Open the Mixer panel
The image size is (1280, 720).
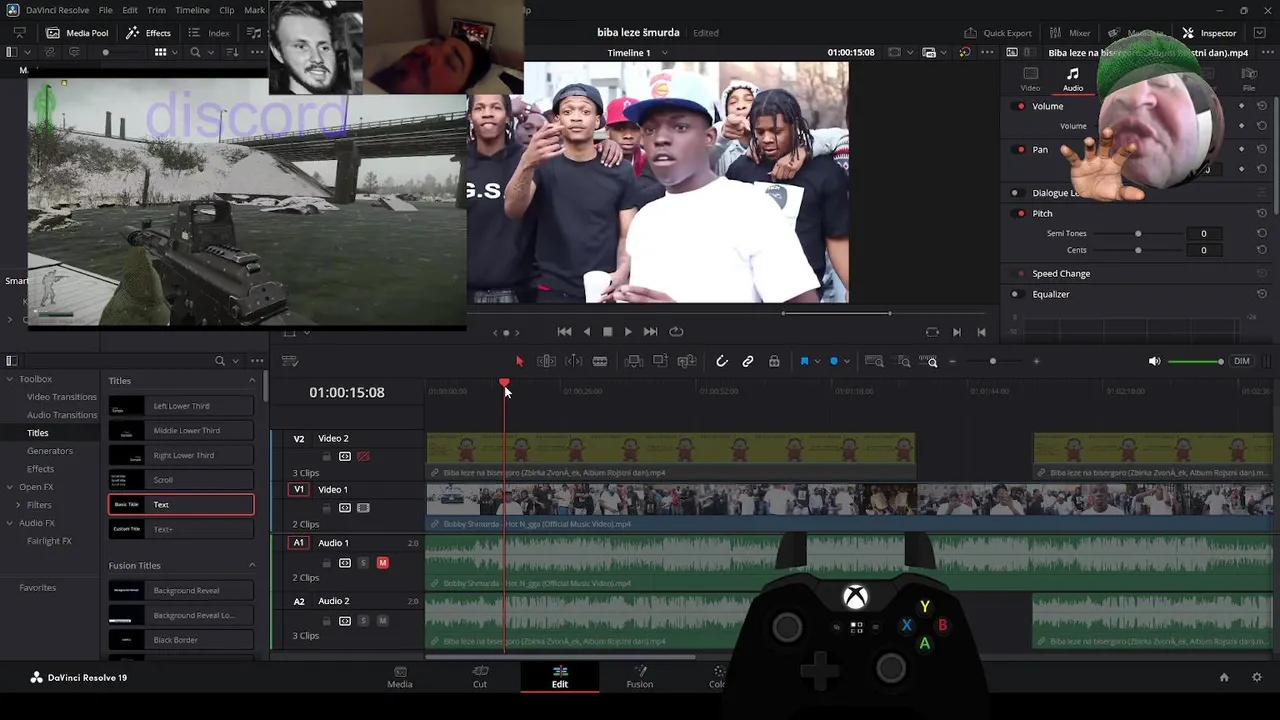point(1070,33)
